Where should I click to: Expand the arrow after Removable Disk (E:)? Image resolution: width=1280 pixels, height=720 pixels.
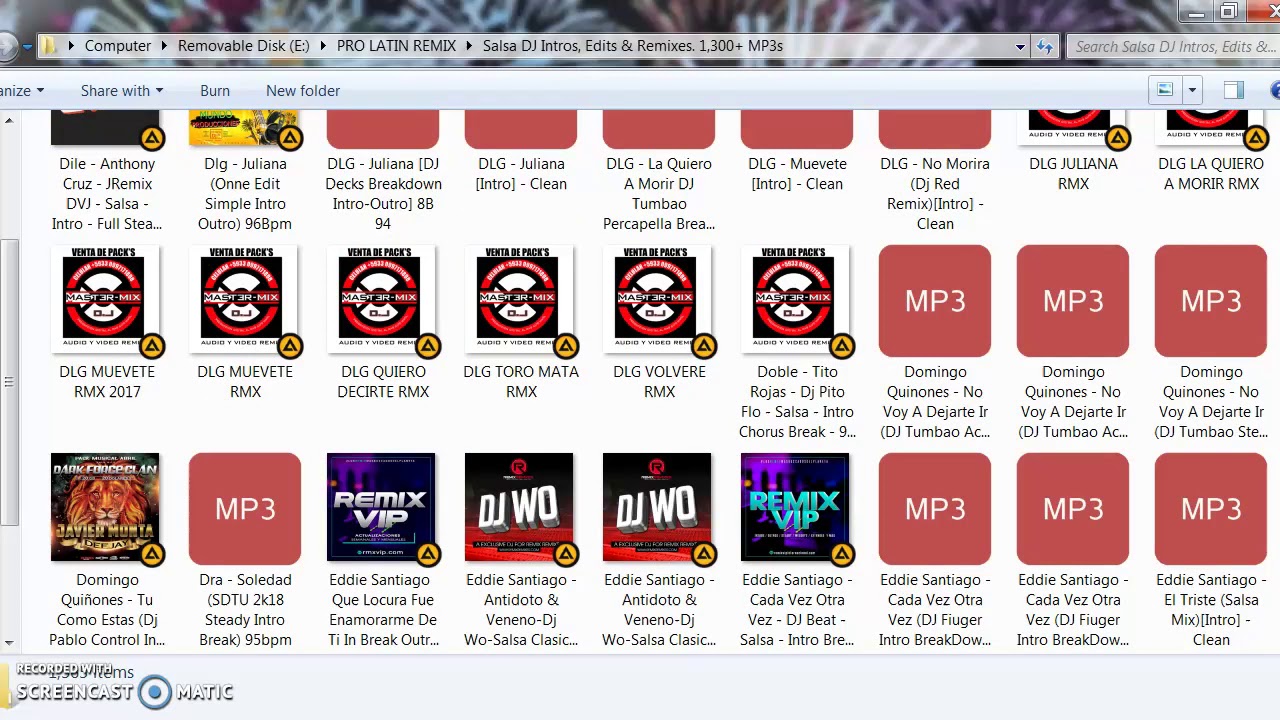tap(323, 46)
